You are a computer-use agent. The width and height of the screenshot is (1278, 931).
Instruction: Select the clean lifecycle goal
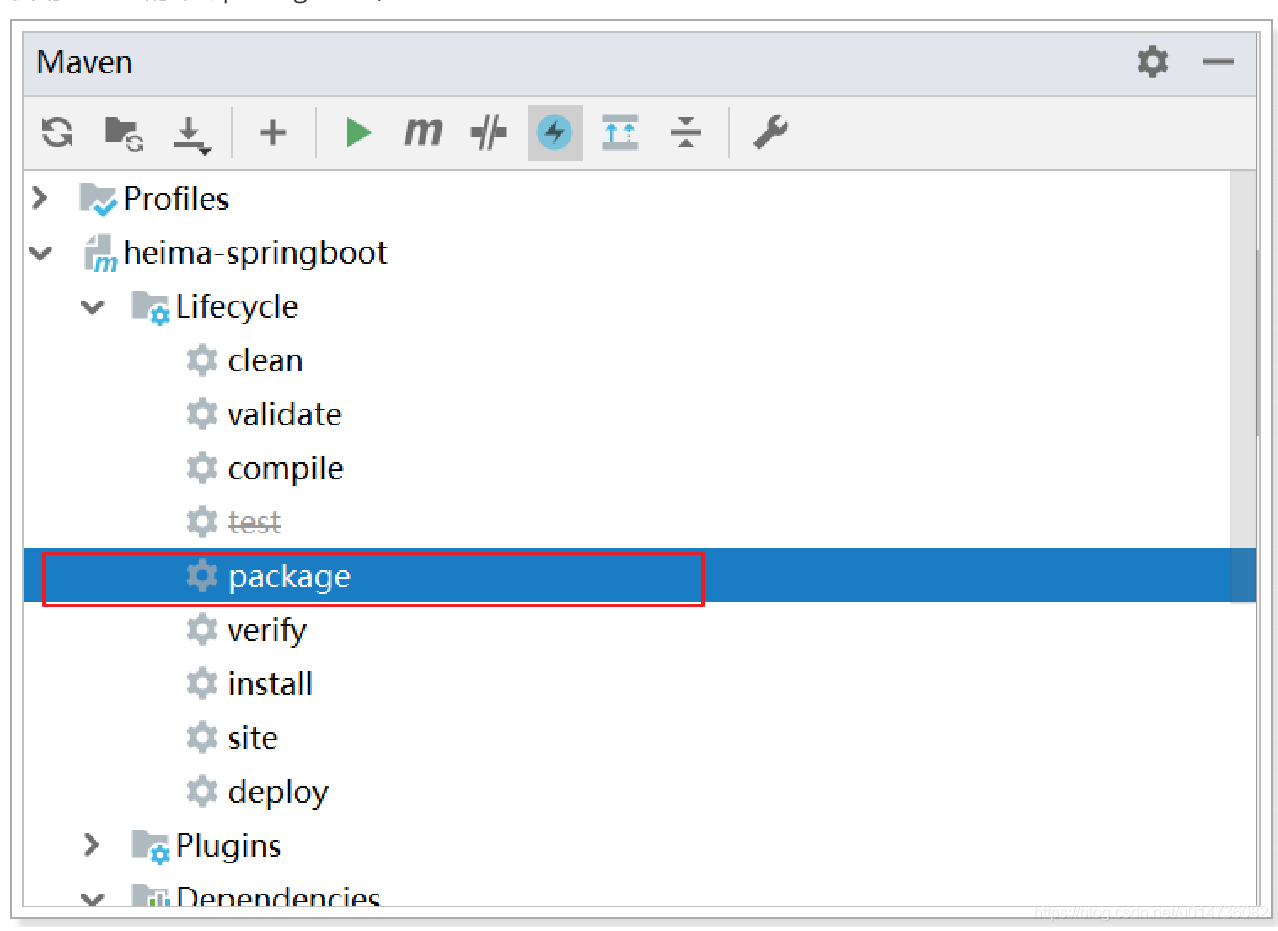click(x=265, y=360)
